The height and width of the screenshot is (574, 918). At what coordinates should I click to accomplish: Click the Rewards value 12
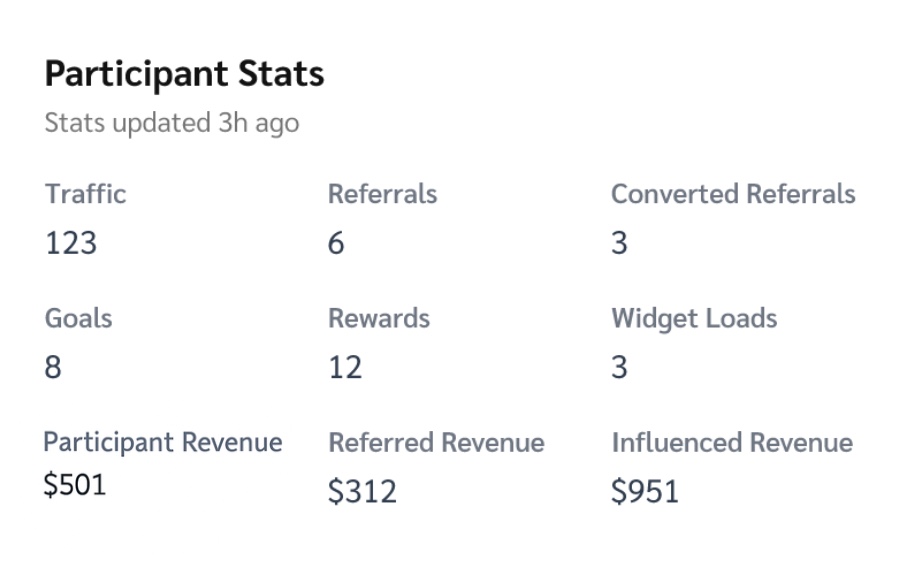pyautogui.click(x=345, y=367)
